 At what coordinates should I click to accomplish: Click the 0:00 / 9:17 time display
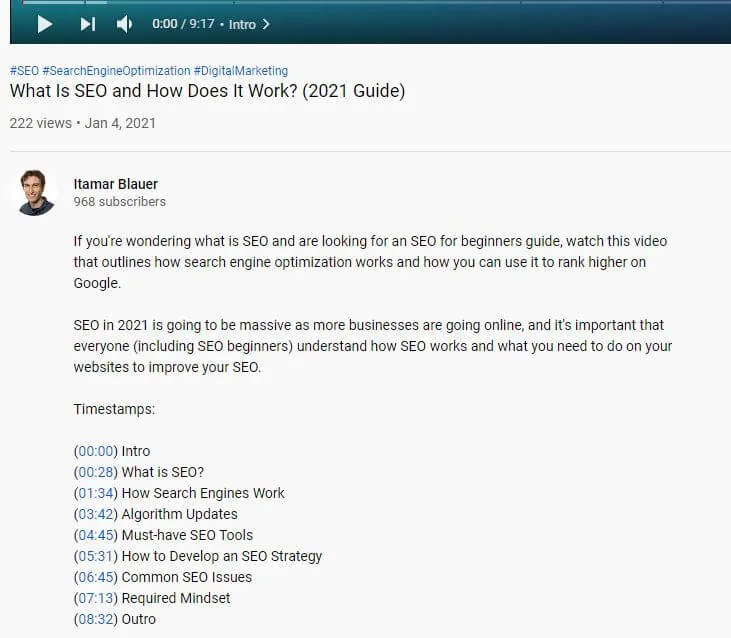(183, 24)
